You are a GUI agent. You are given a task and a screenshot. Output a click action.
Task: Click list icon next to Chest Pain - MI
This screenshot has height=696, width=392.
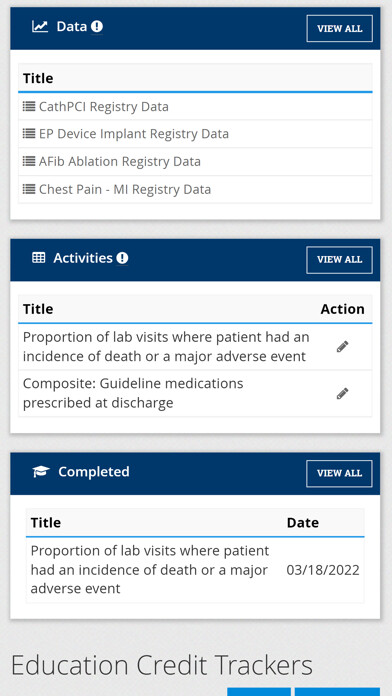(29, 189)
